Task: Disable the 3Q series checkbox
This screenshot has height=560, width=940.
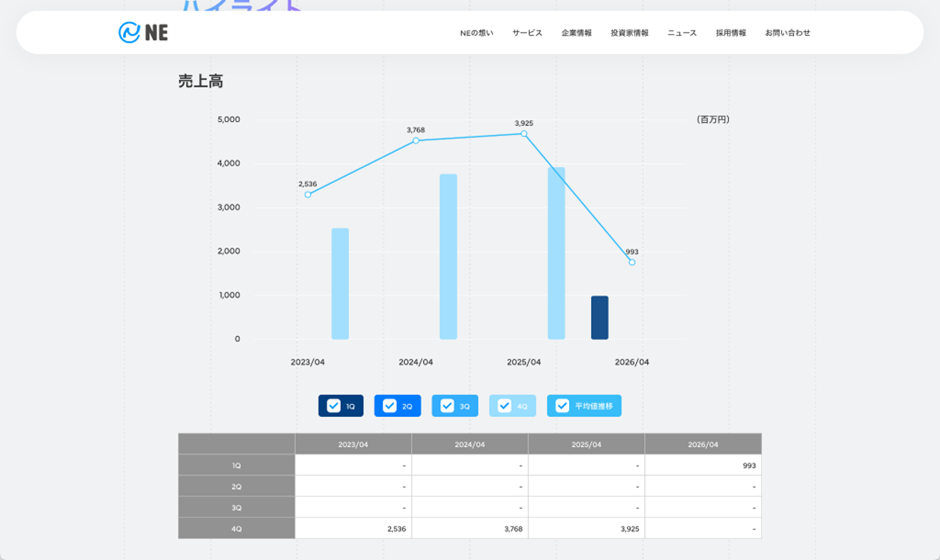Action: coord(447,406)
